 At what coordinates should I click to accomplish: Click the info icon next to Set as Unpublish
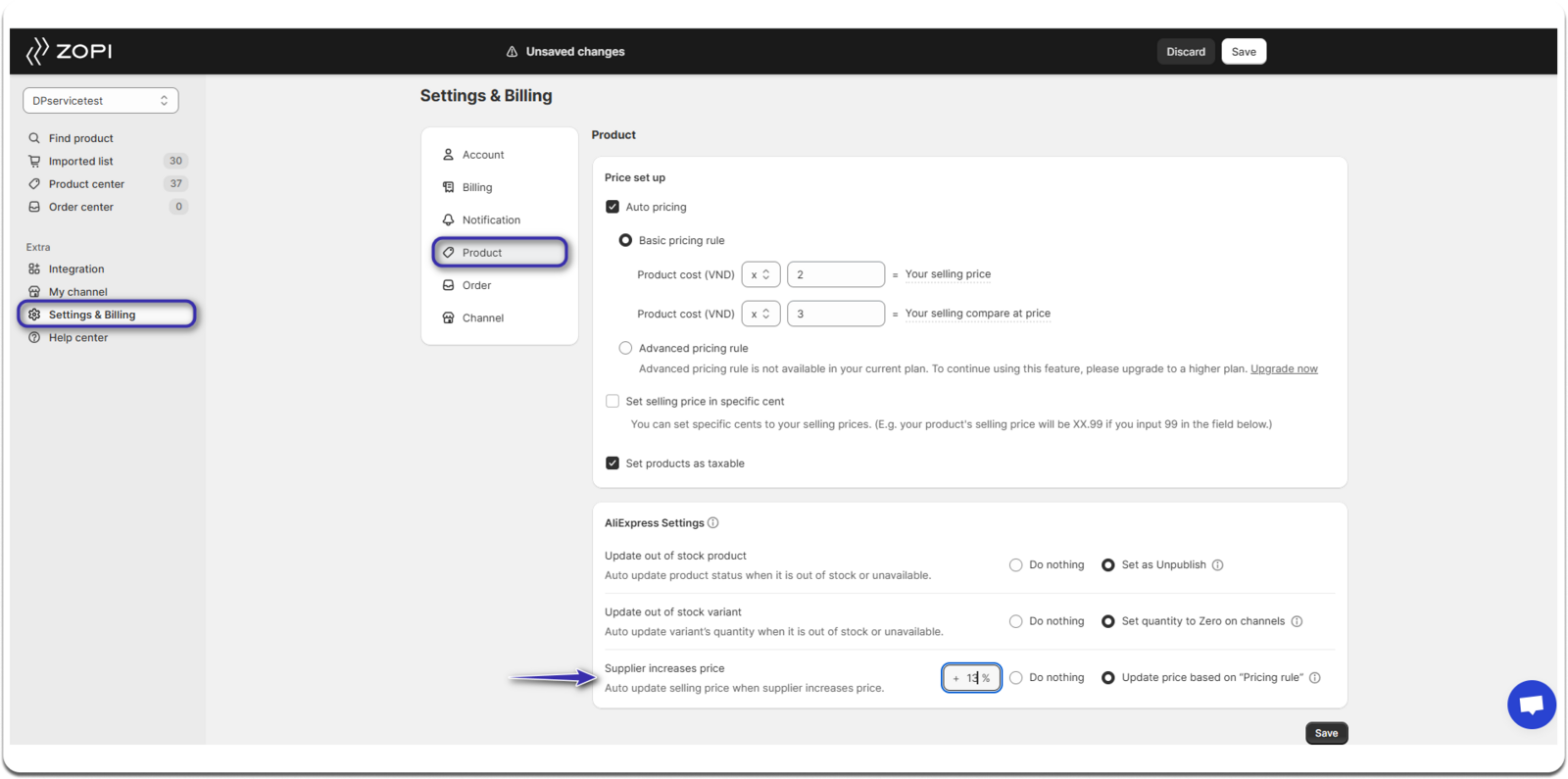1217,565
